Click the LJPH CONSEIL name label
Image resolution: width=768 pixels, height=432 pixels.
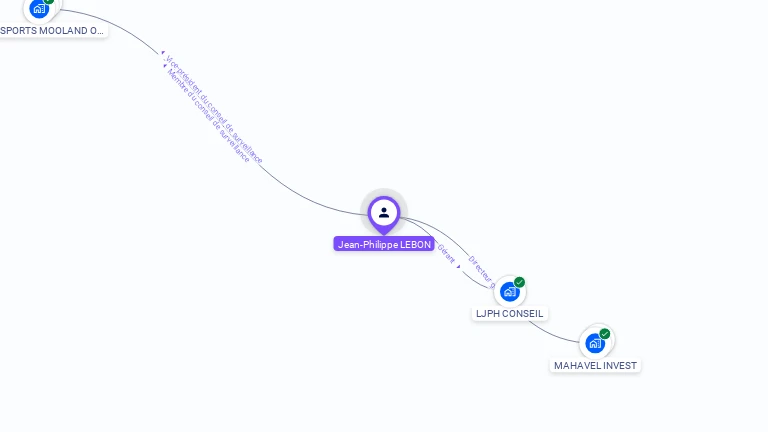(509, 313)
